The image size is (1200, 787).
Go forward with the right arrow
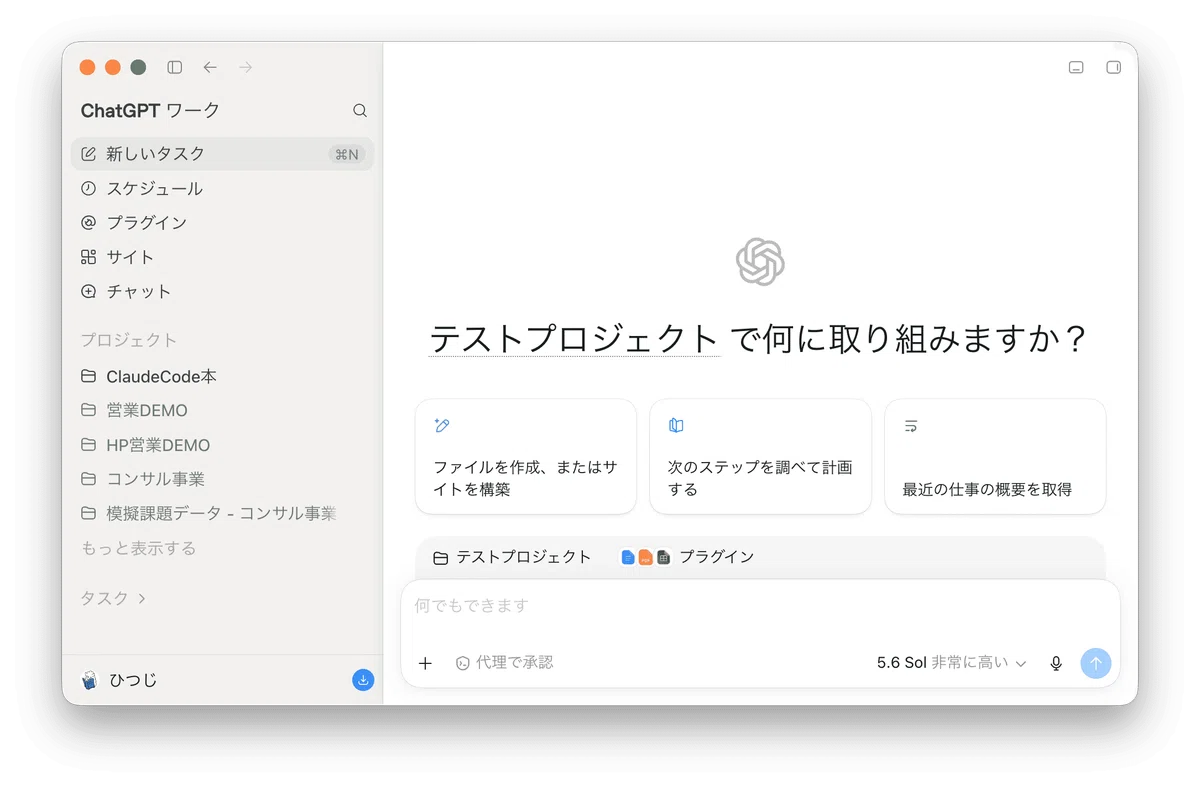pyautogui.click(x=246, y=67)
